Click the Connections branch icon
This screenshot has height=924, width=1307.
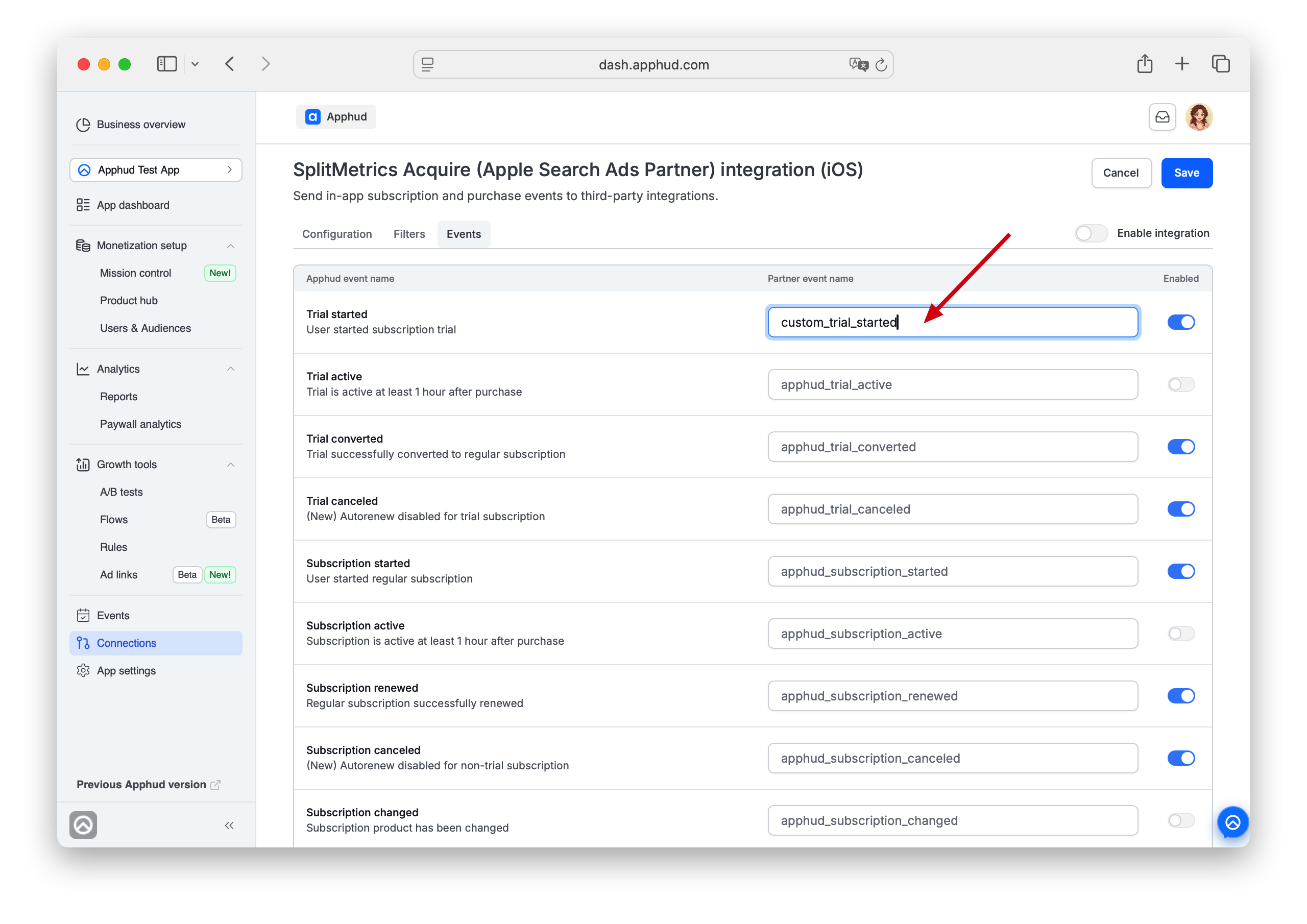tap(83, 644)
